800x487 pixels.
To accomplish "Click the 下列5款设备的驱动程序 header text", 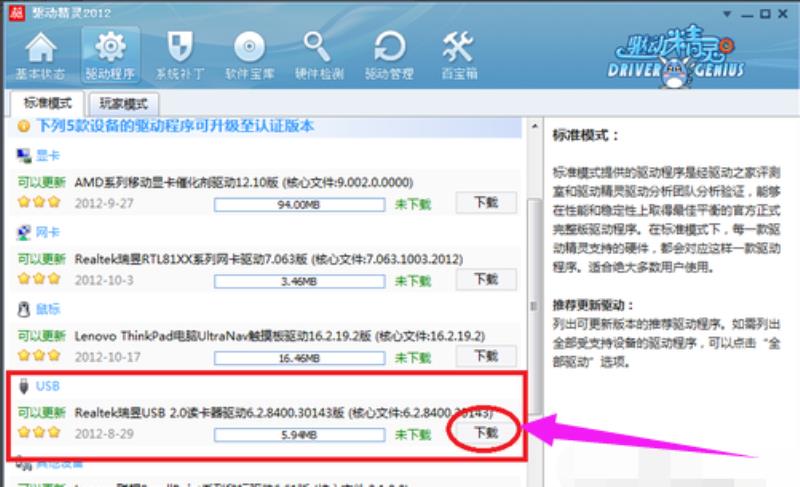I will pos(175,126).
